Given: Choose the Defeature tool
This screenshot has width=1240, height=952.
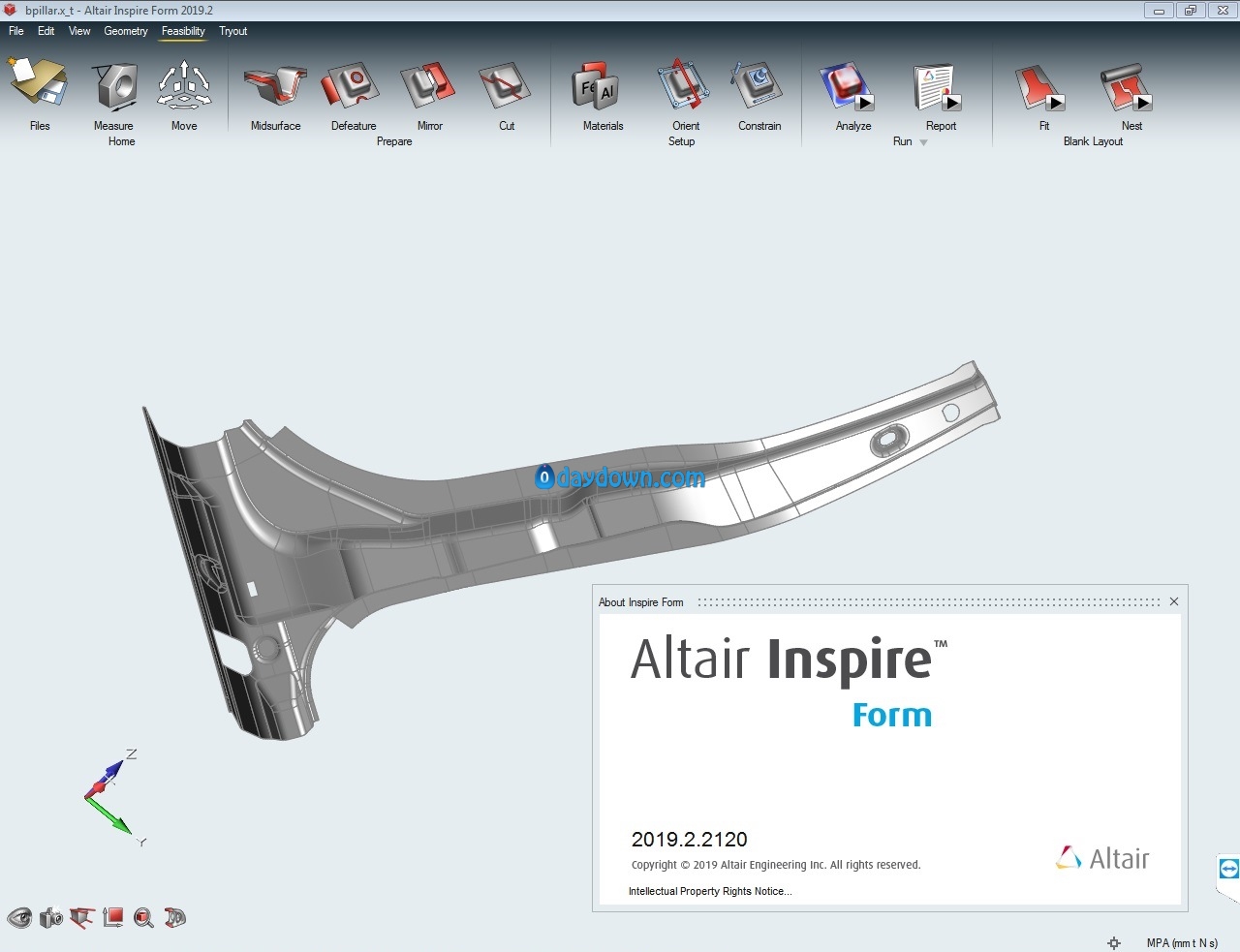Looking at the screenshot, I should (x=351, y=85).
